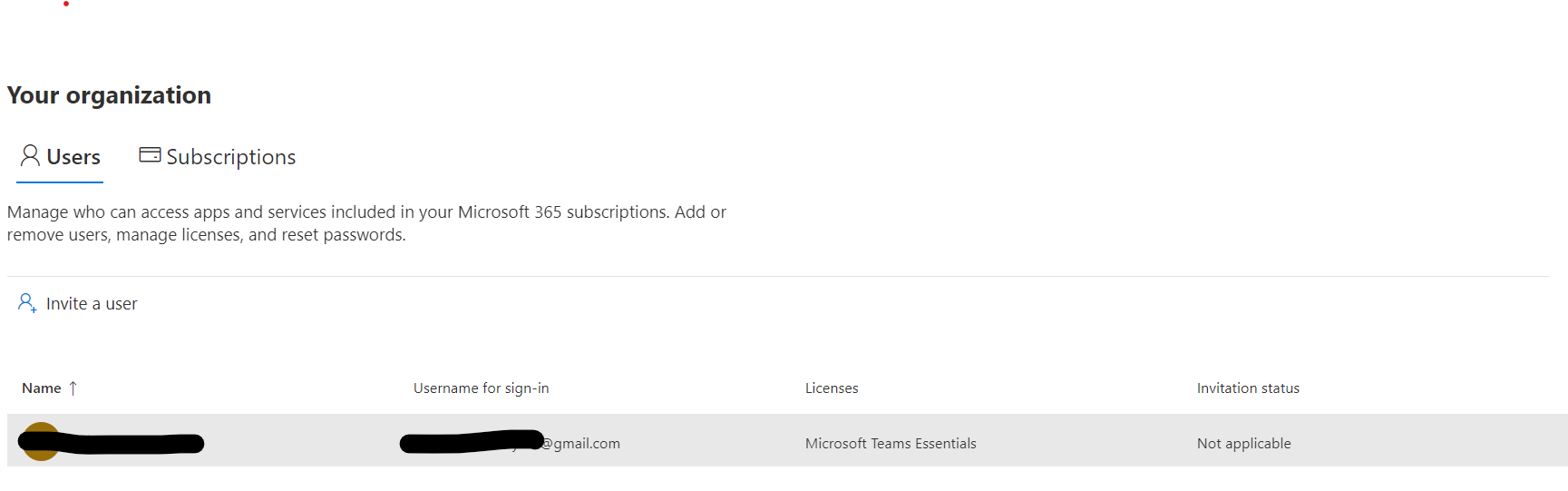This screenshot has height=491, width=1568.
Task: Click the Invitation status column header
Action: (x=1248, y=388)
